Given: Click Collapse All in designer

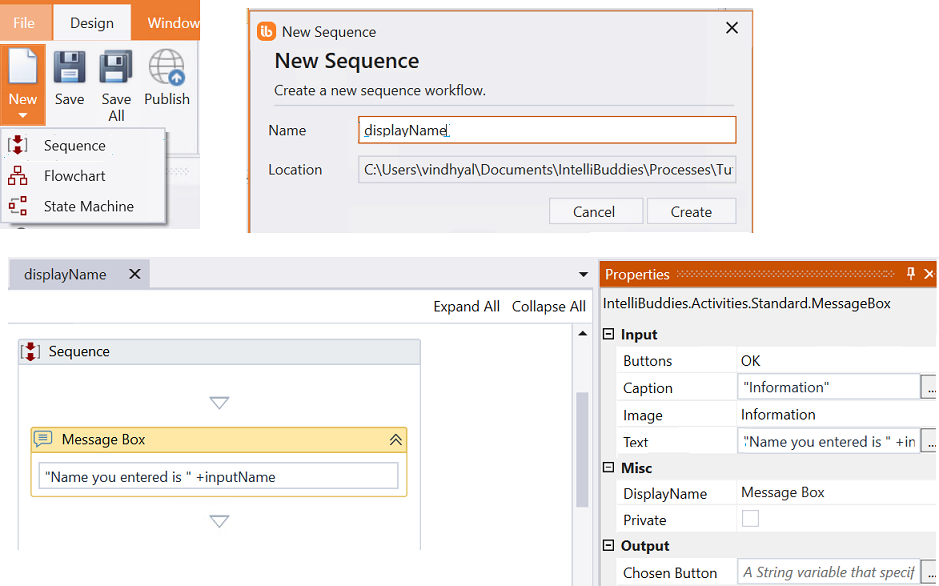Looking at the screenshot, I should pyautogui.click(x=549, y=306).
